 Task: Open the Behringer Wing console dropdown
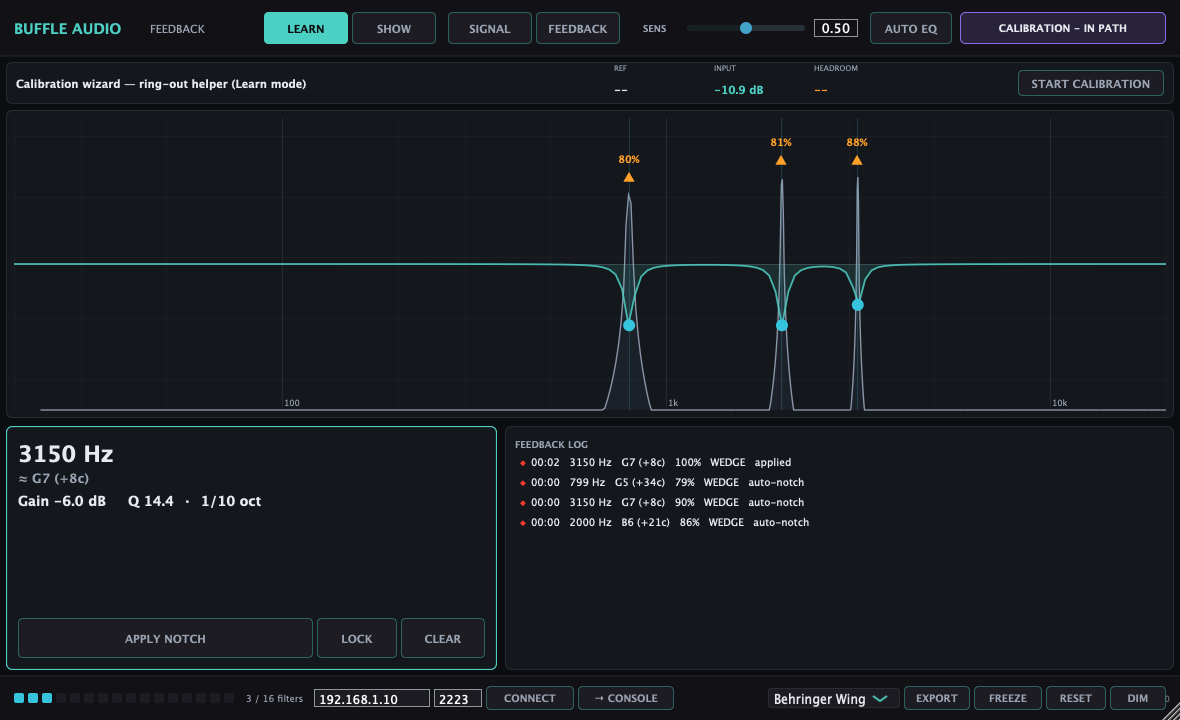tap(832, 699)
